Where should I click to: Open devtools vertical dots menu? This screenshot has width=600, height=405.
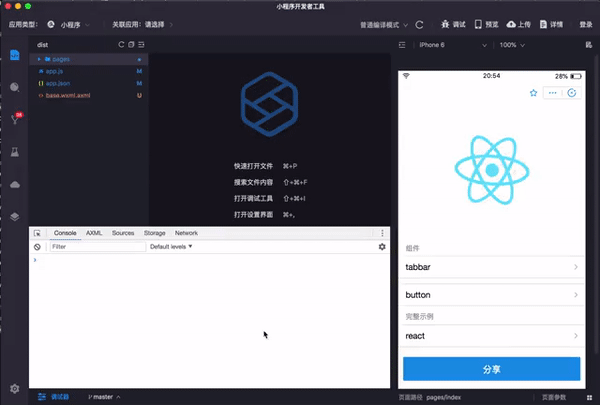[382, 233]
